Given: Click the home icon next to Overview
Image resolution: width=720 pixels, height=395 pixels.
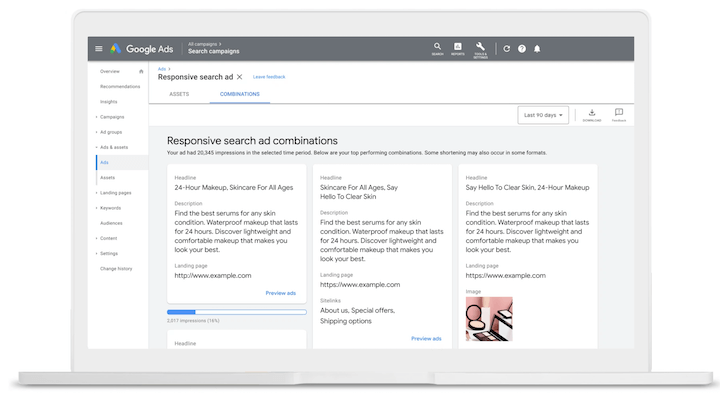Looking at the screenshot, I should point(141,72).
